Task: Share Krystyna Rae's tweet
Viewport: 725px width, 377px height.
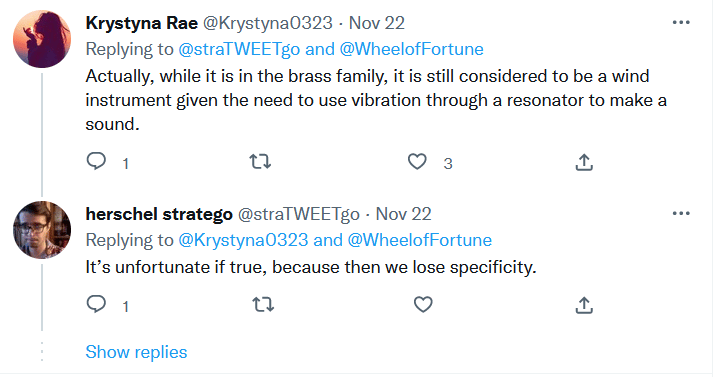Action: click(x=584, y=162)
